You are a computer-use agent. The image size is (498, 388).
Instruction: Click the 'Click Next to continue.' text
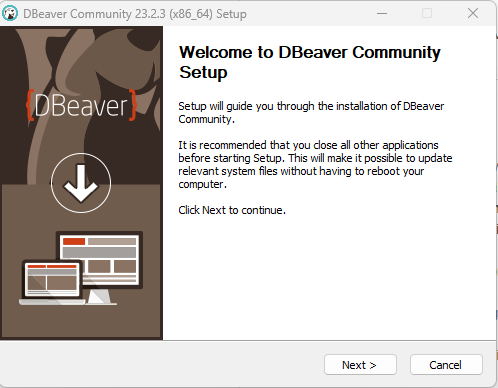tap(232, 210)
